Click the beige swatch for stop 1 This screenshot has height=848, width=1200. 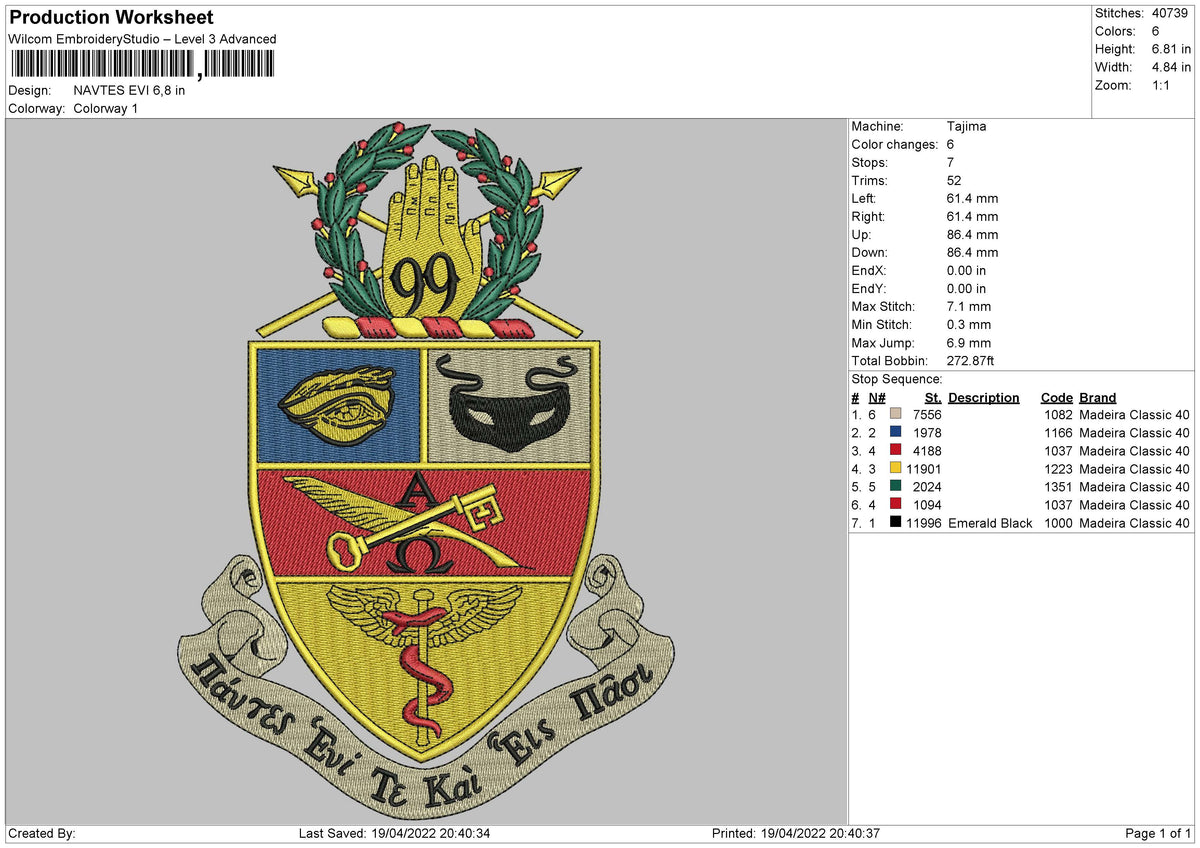tap(896, 415)
